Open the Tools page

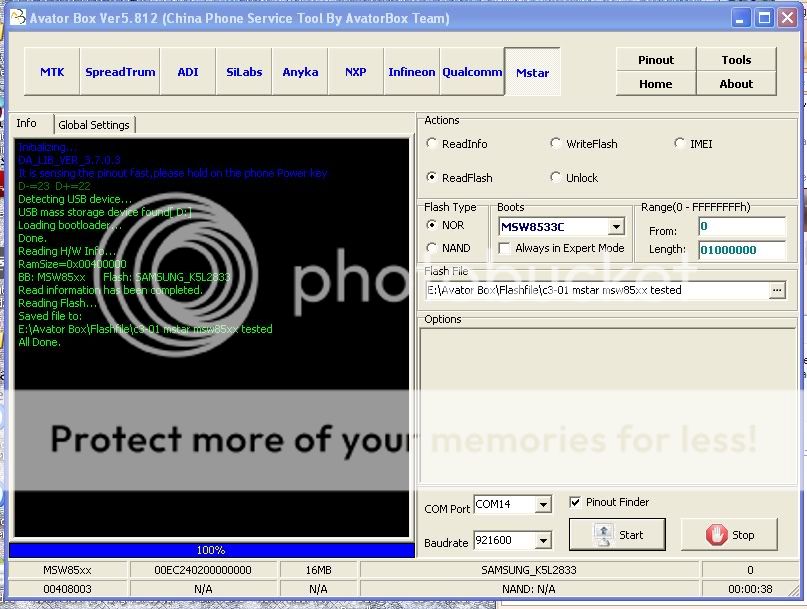coord(736,60)
